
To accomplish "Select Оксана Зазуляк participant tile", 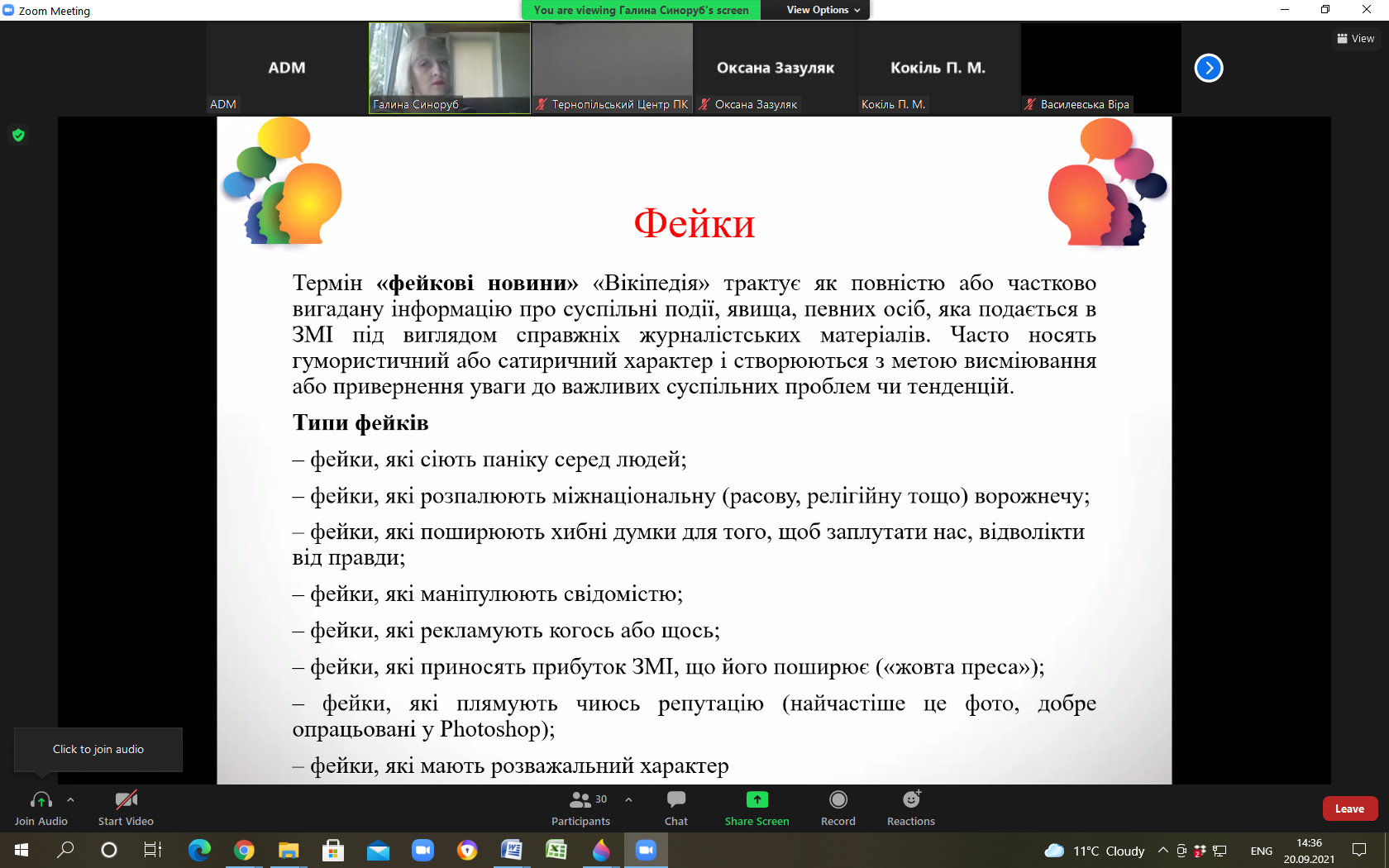I will pyautogui.click(x=775, y=68).
